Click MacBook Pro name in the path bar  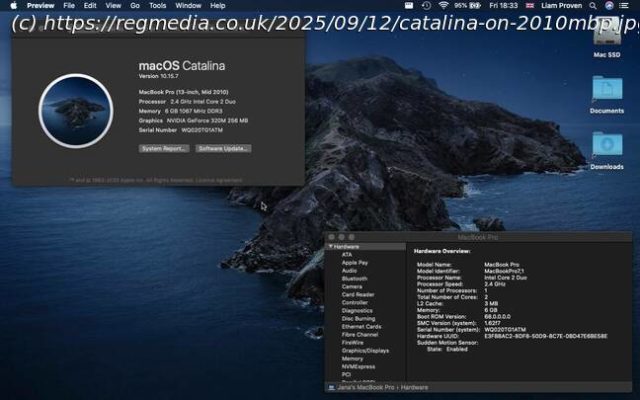tap(366, 387)
